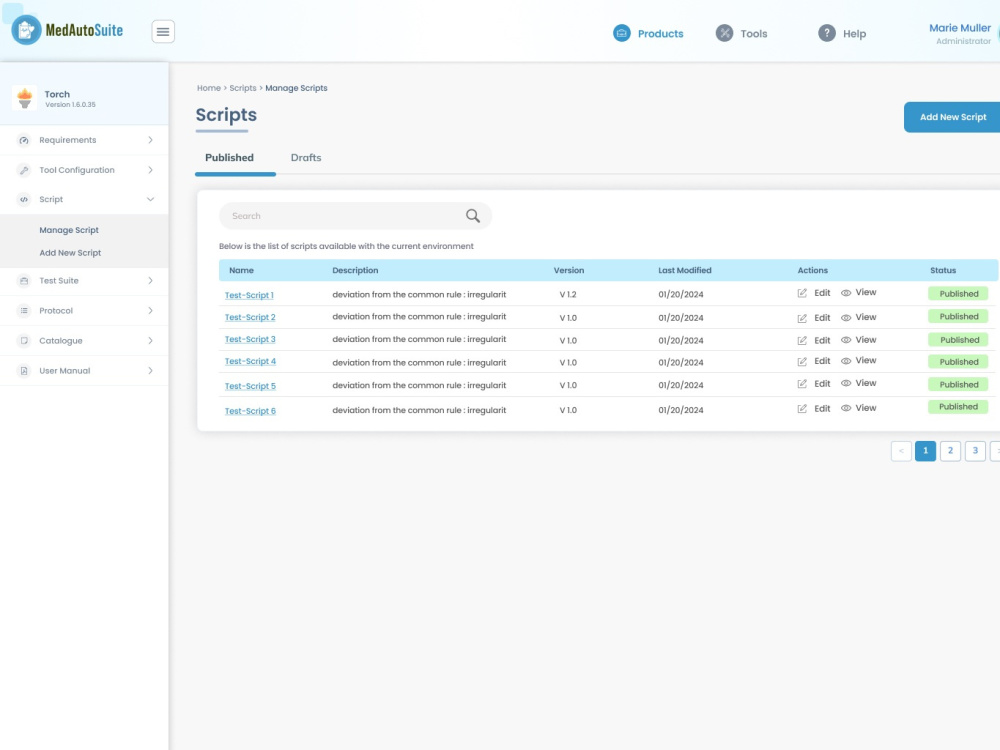Expand the Tool Configuration chevron
The width and height of the screenshot is (1000, 750).
pyautogui.click(x=151, y=170)
